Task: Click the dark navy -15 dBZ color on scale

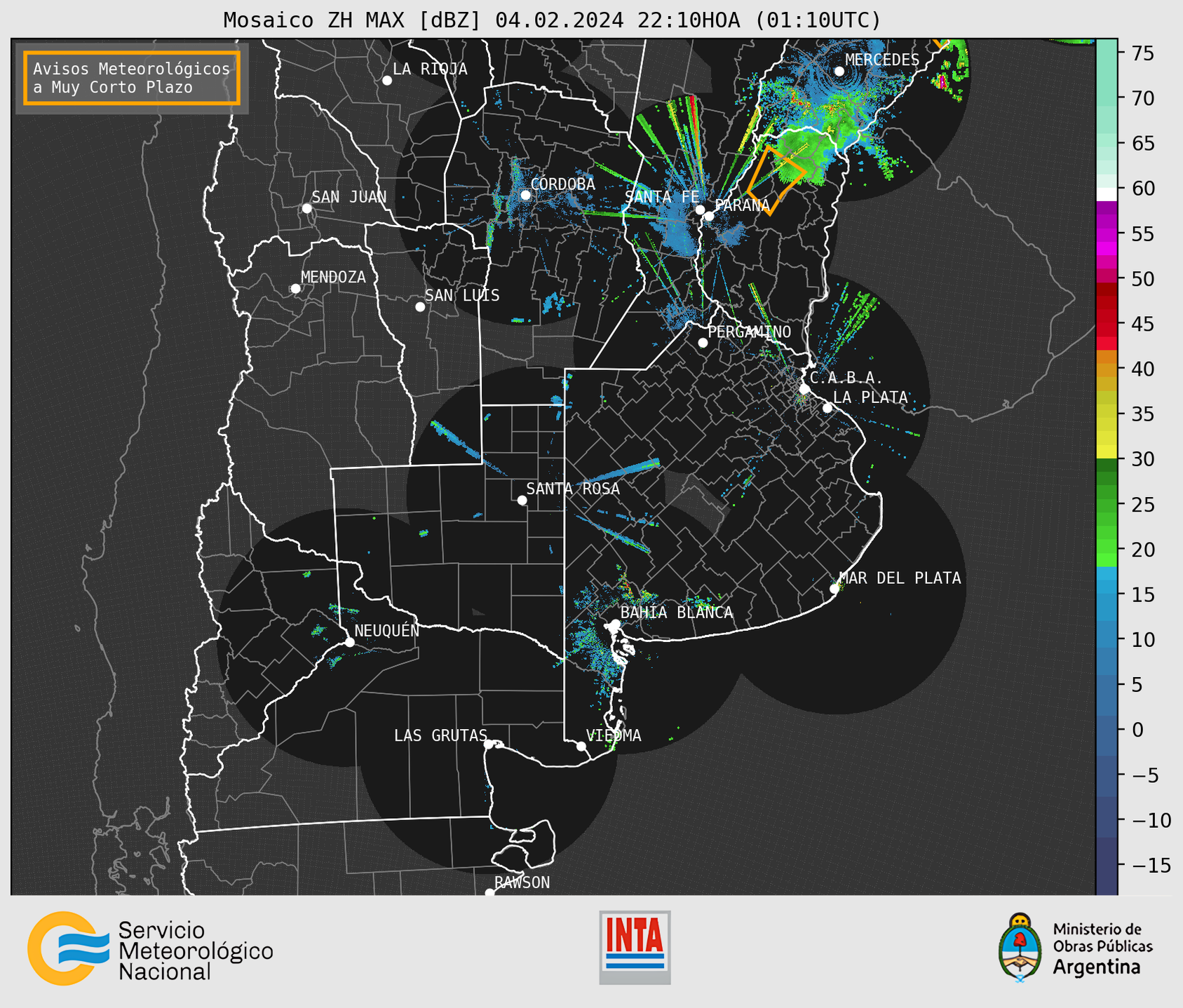Action: click(1107, 866)
